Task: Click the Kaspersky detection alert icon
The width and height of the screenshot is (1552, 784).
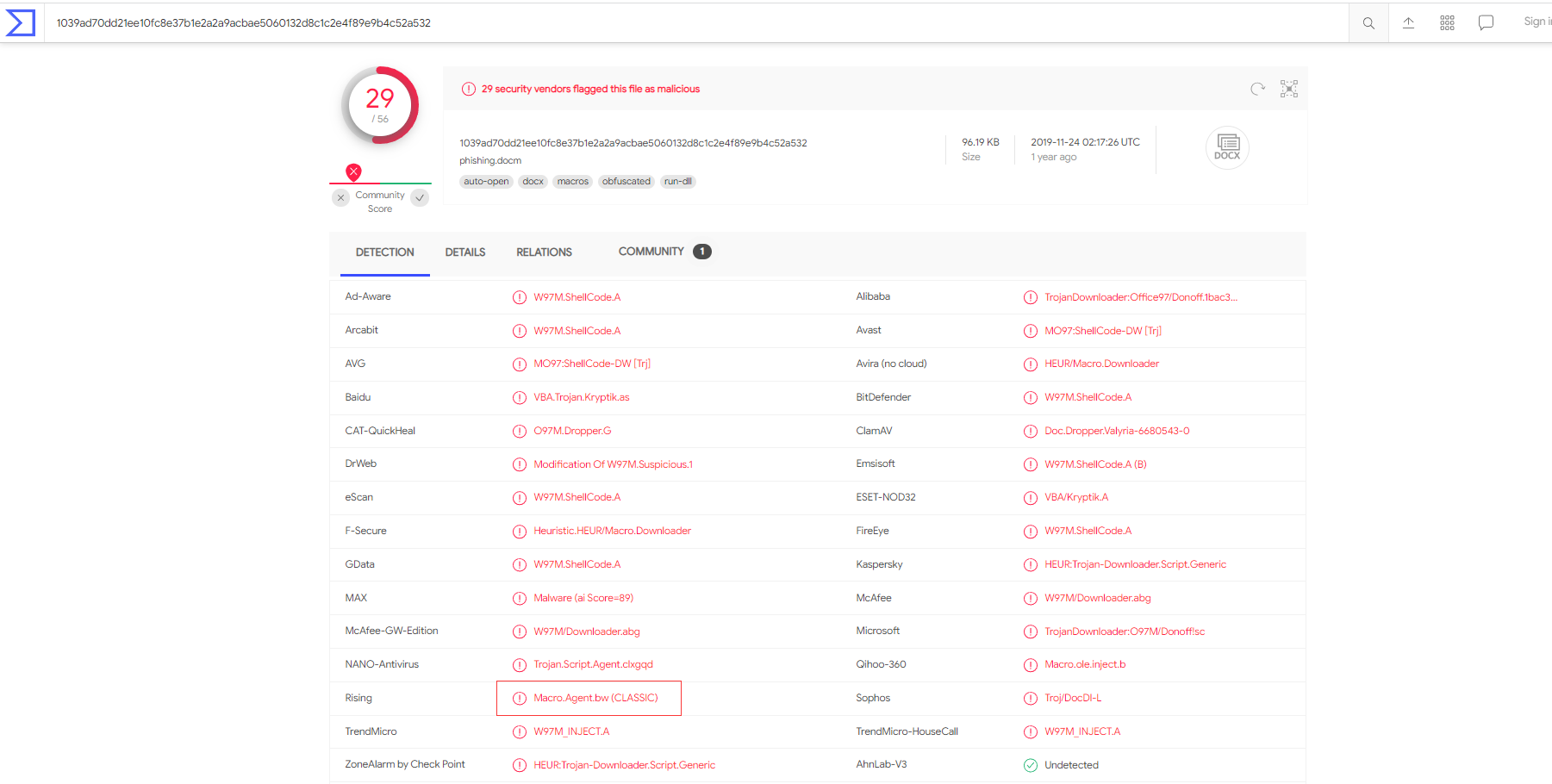Action: point(1031,565)
